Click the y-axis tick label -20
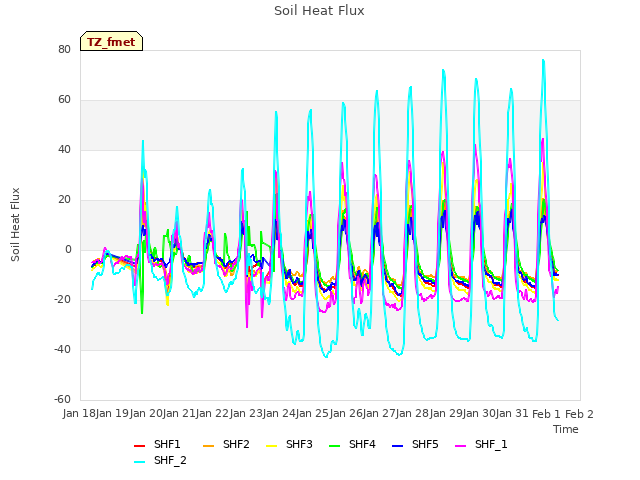 pos(62,300)
